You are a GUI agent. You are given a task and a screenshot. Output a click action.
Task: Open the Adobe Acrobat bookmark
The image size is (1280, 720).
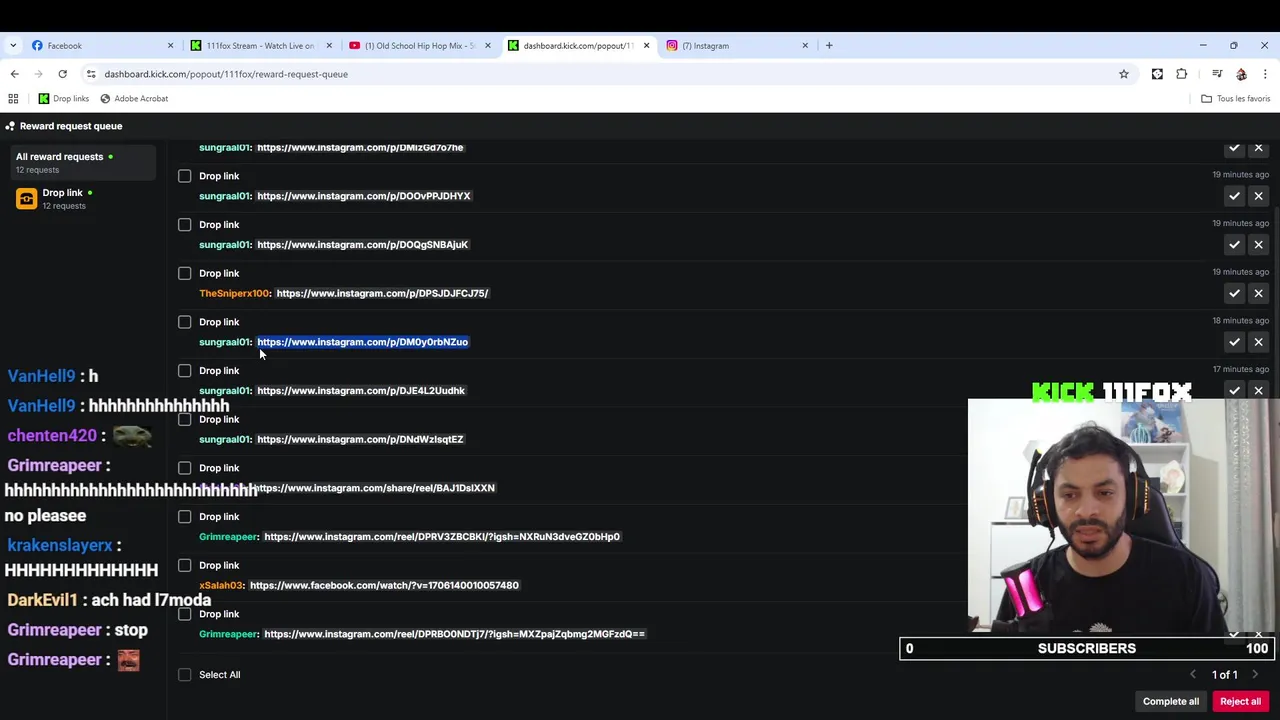point(134,99)
